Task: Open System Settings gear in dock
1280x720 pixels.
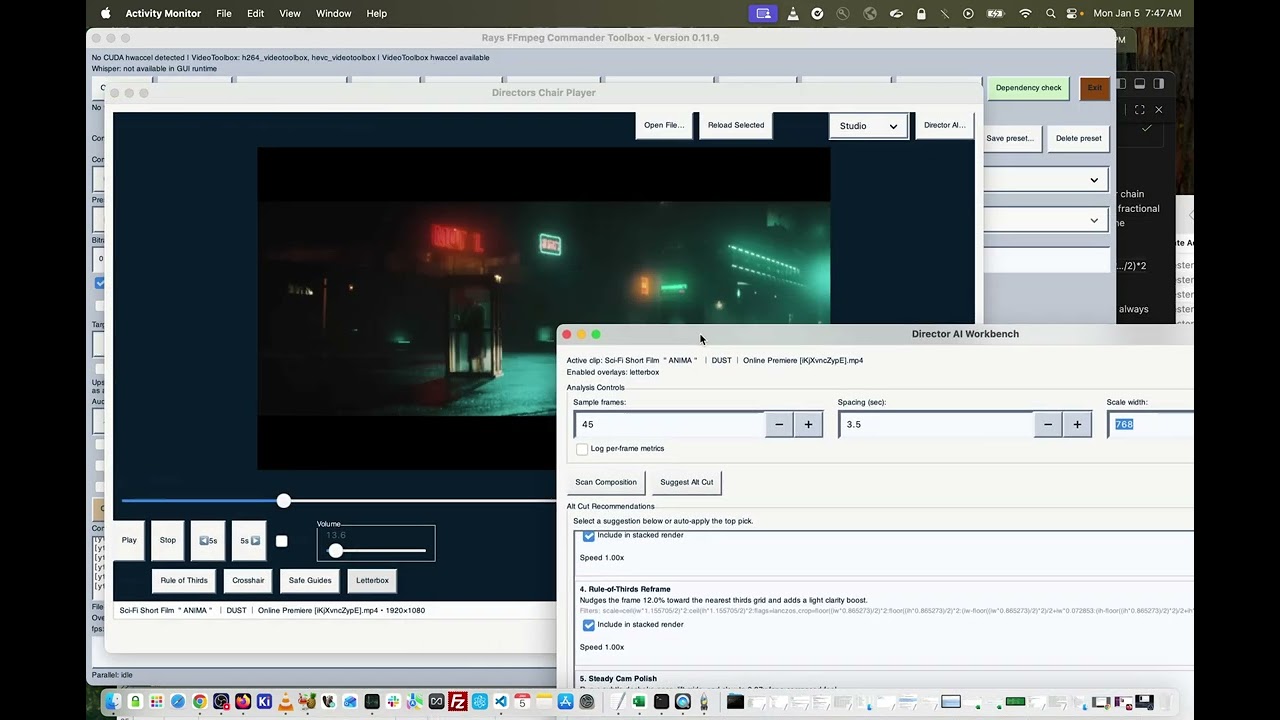Action: point(586,702)
